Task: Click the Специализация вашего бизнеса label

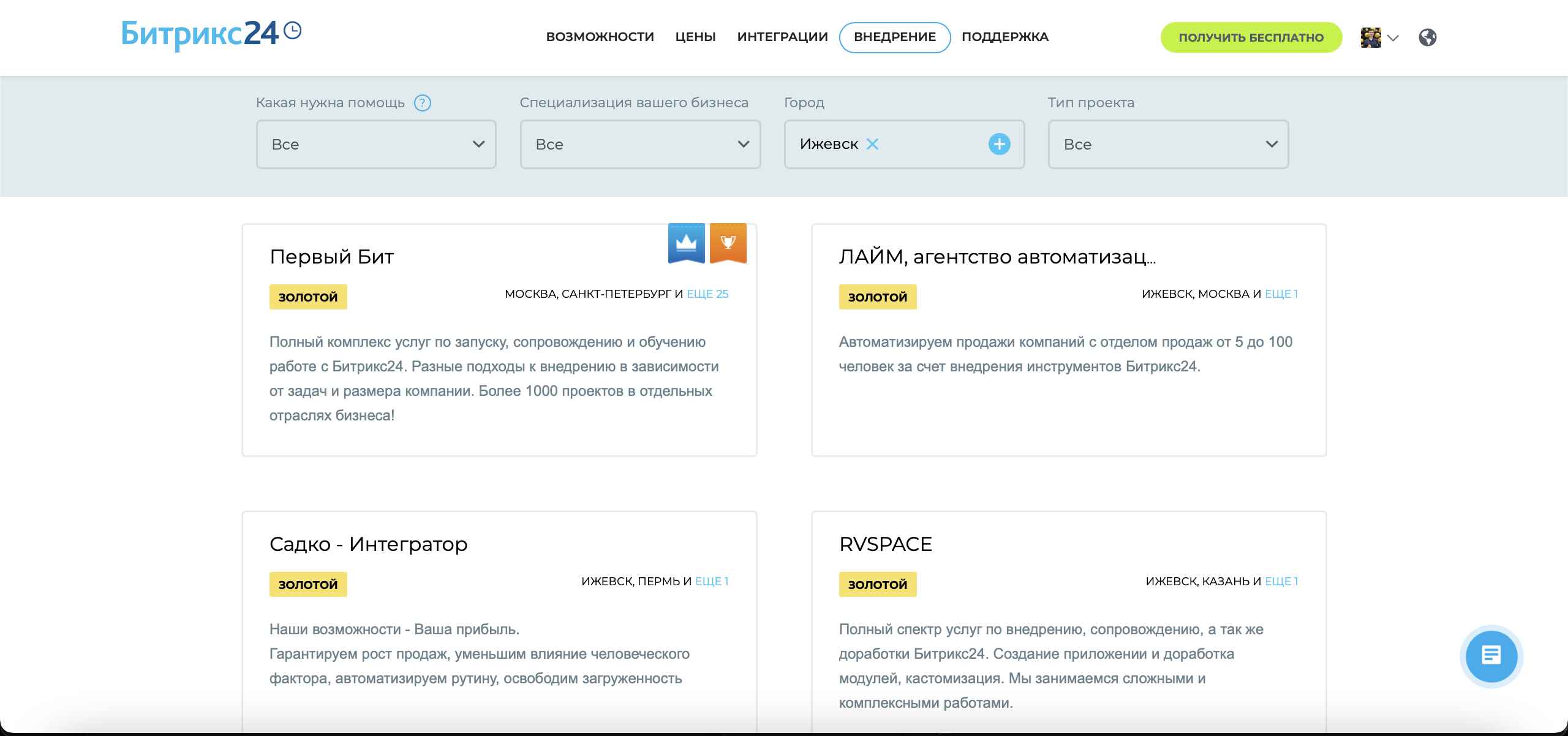Action: pos(634,102)
